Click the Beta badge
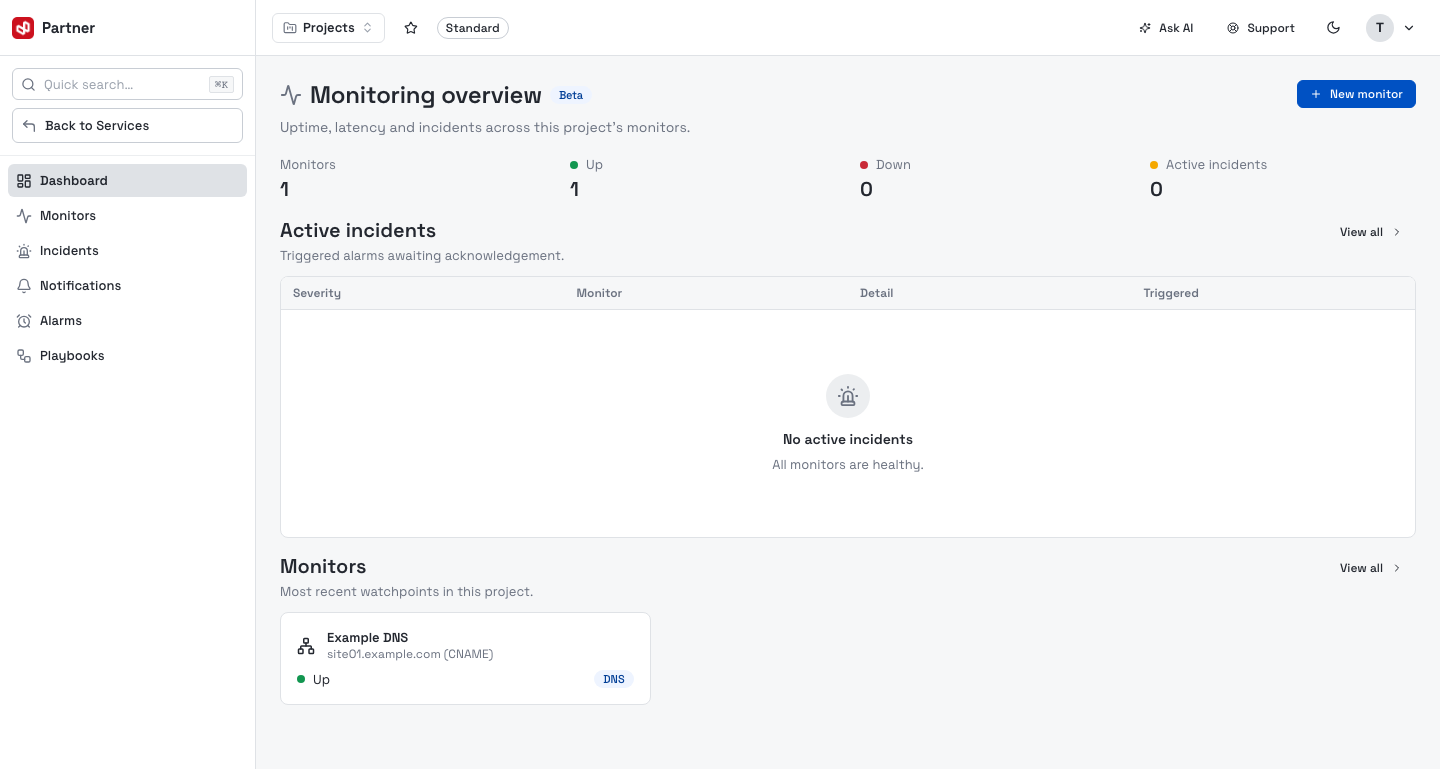1440x769 pixels. coord(571,96)
